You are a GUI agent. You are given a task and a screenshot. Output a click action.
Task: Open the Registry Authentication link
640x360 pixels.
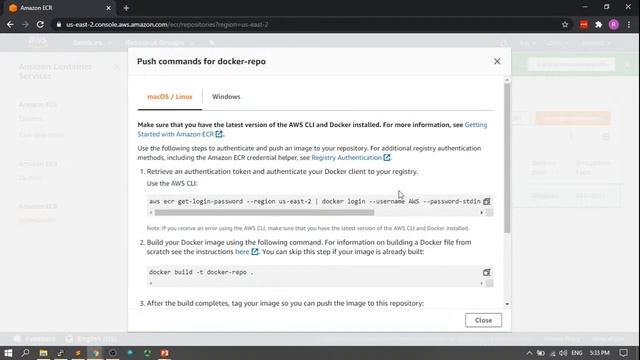[351, 158]
